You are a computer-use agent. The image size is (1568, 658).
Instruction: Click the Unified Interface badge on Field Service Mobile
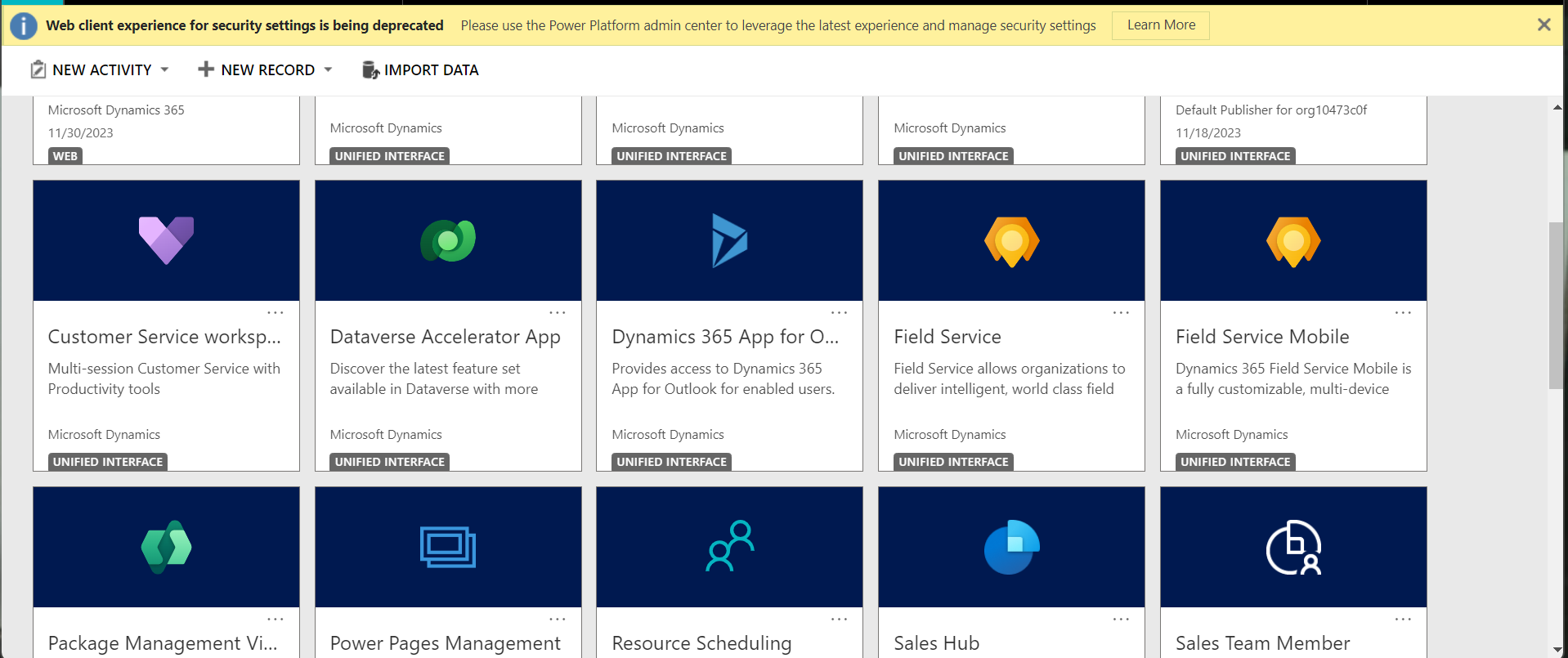pyautogui.click(x=1235, y=462)
